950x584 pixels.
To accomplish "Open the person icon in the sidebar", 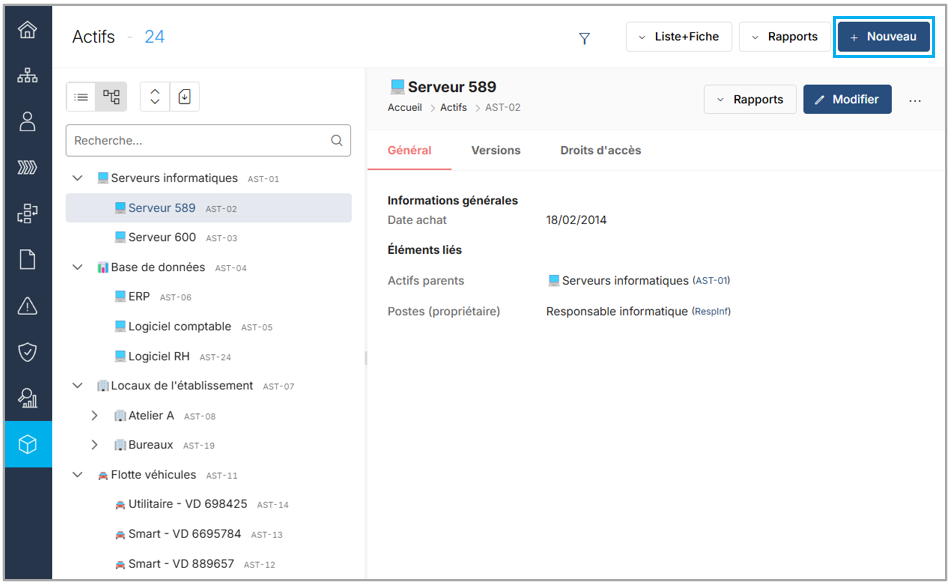I will [x=28, y=121].
